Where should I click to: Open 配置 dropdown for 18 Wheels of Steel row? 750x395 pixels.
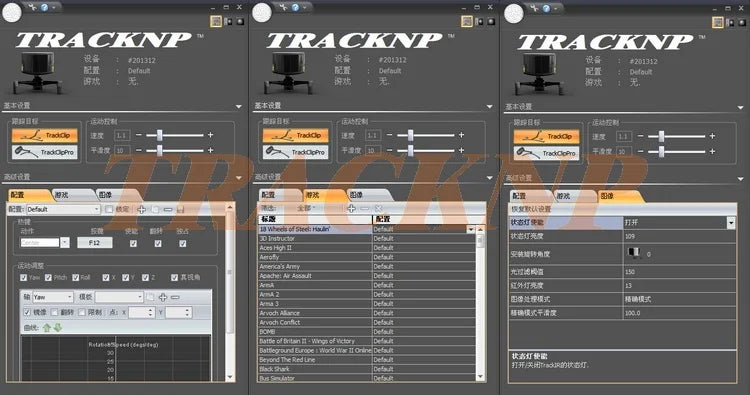coord(471,229)
